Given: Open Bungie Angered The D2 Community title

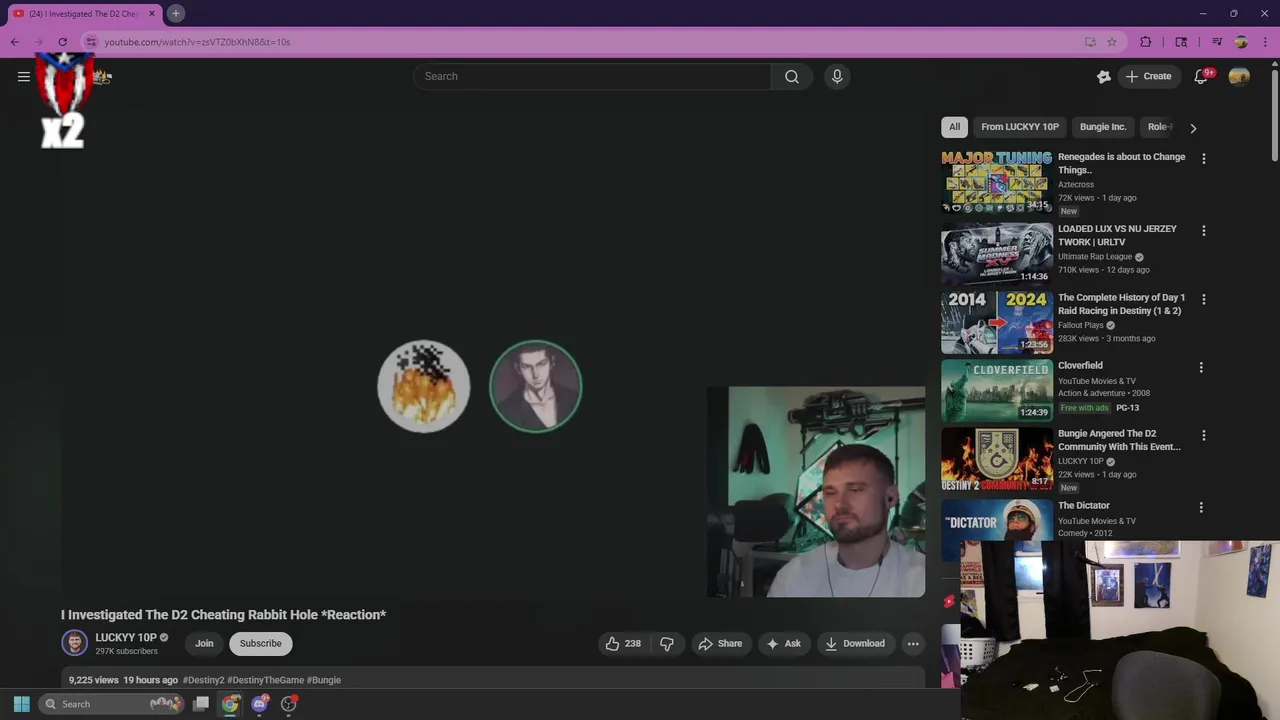Looking at the screenshot, I should [1120, 440].
